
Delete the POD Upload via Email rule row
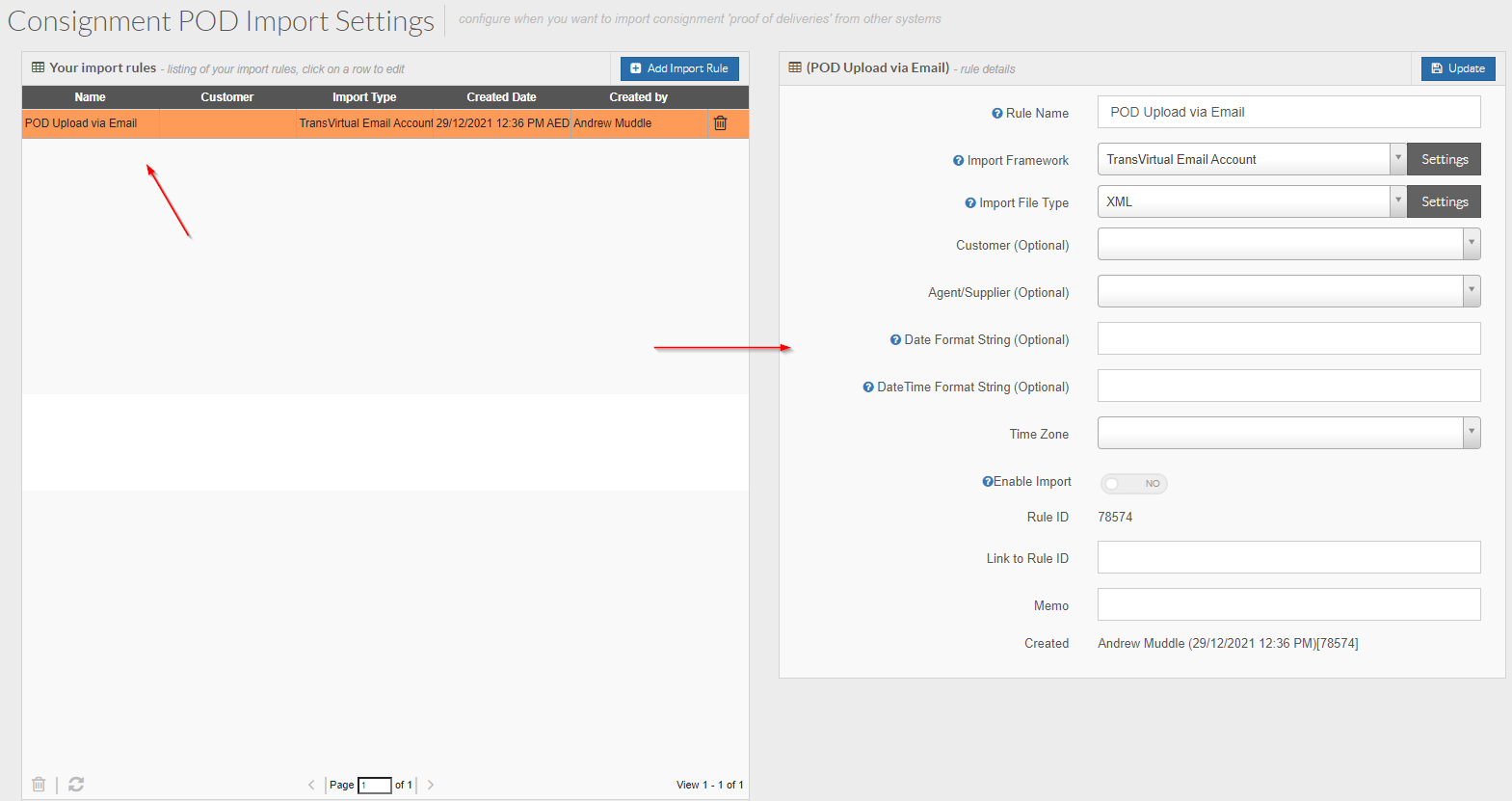click(720, 123)
